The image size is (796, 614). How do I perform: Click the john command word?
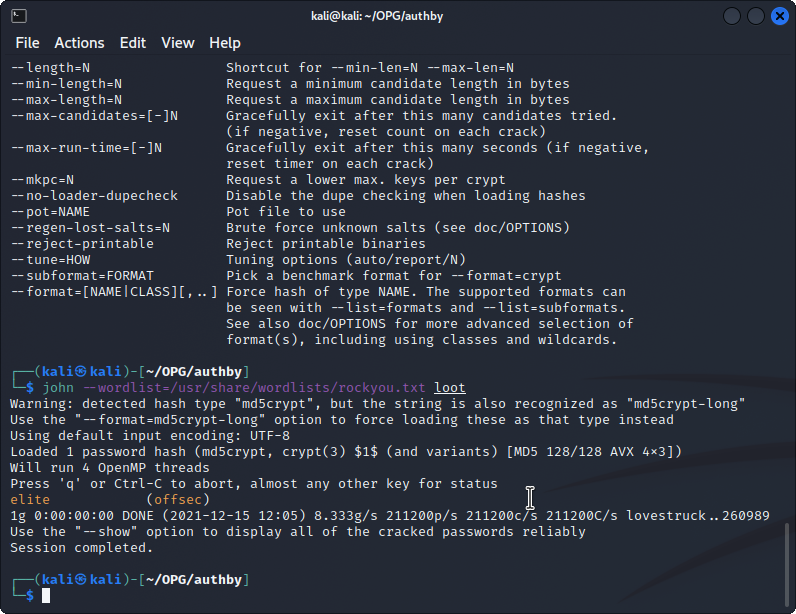pyautogui.click(x=58, y=388)
